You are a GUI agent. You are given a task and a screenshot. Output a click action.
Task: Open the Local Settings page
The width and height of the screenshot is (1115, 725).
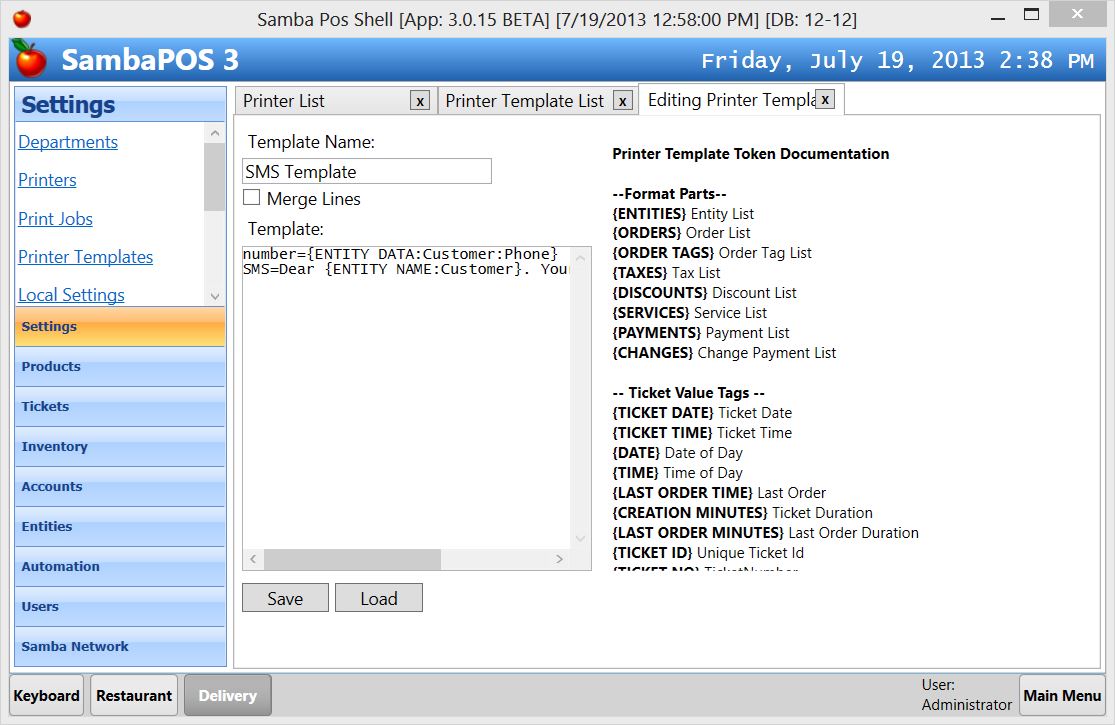(71, 295)
